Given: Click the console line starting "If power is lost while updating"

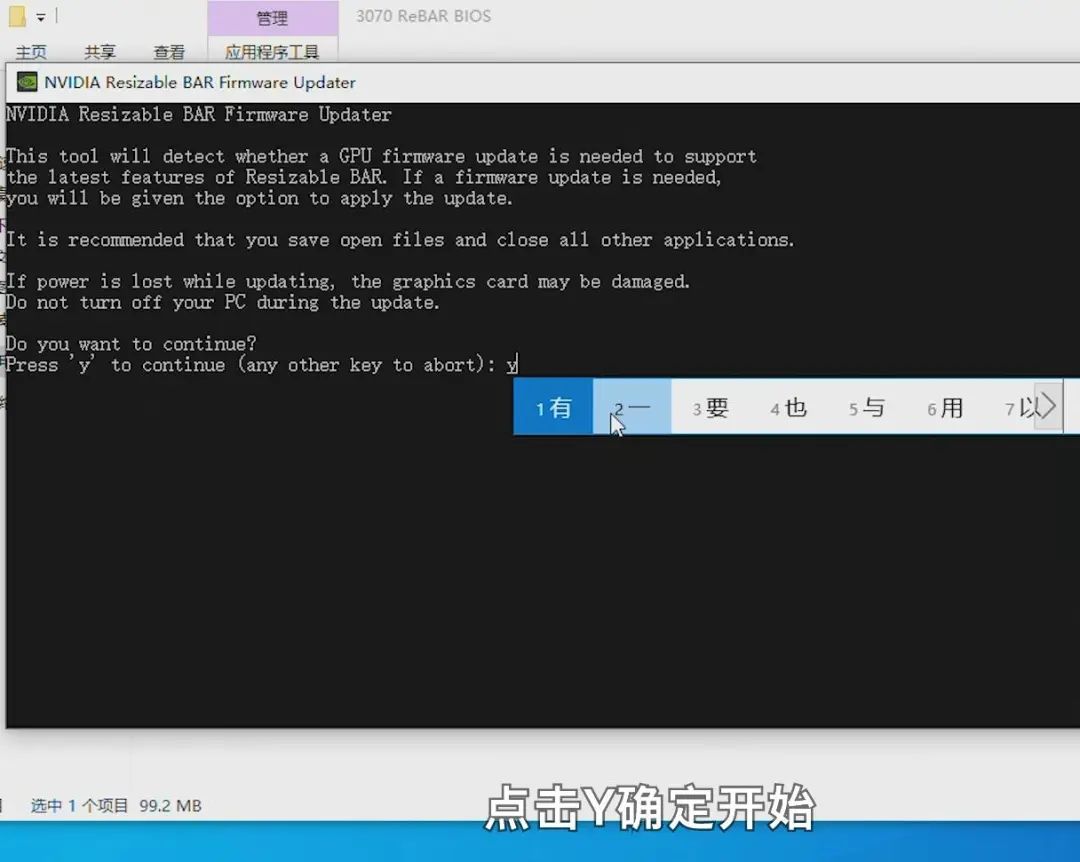Looking at the screenshot, I should [348, 281].
